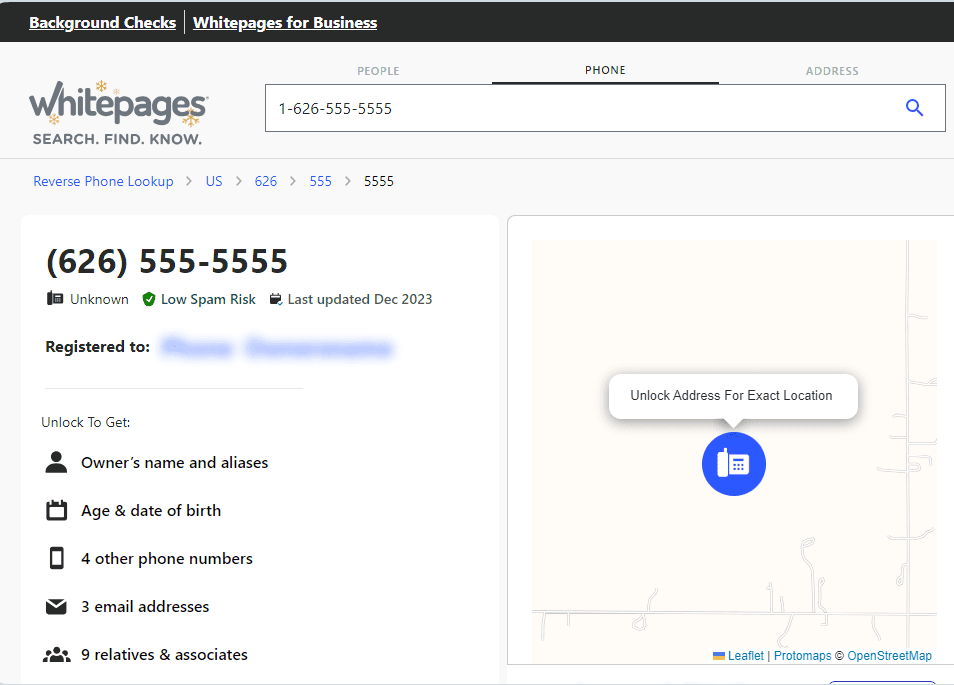Click the blue search magnifier icon

(x=914, y=108)
